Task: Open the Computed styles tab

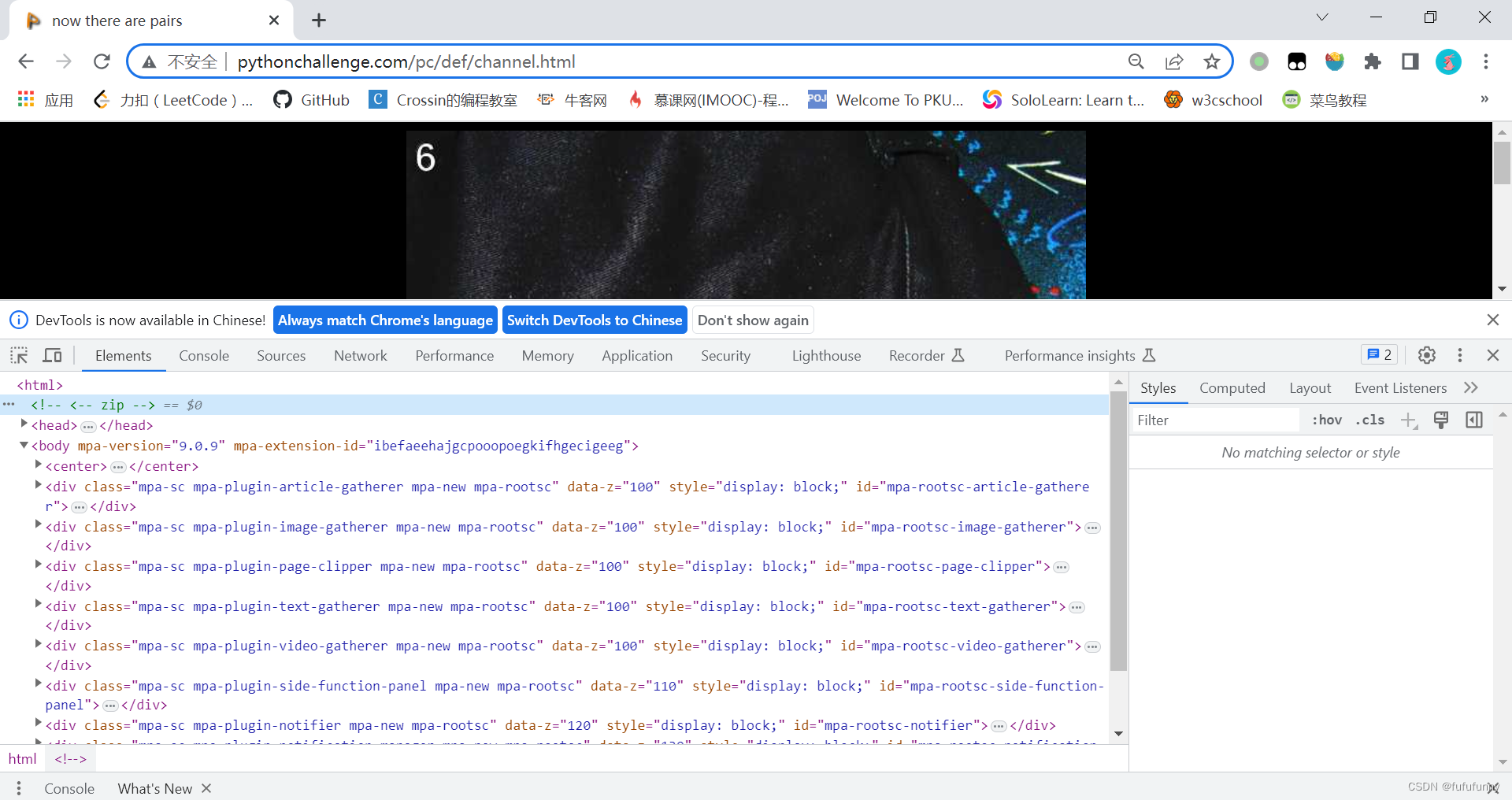Action: (1232, 387)
